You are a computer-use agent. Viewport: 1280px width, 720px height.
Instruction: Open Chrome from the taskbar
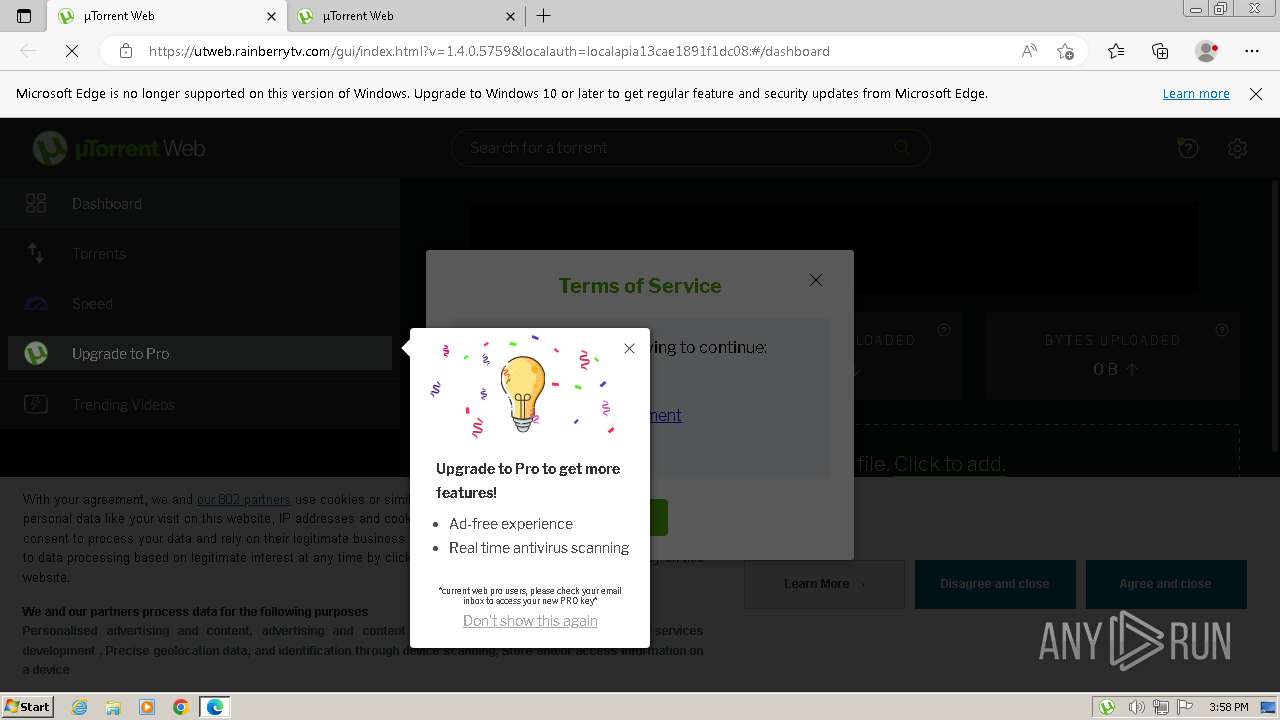coord(181,706)
